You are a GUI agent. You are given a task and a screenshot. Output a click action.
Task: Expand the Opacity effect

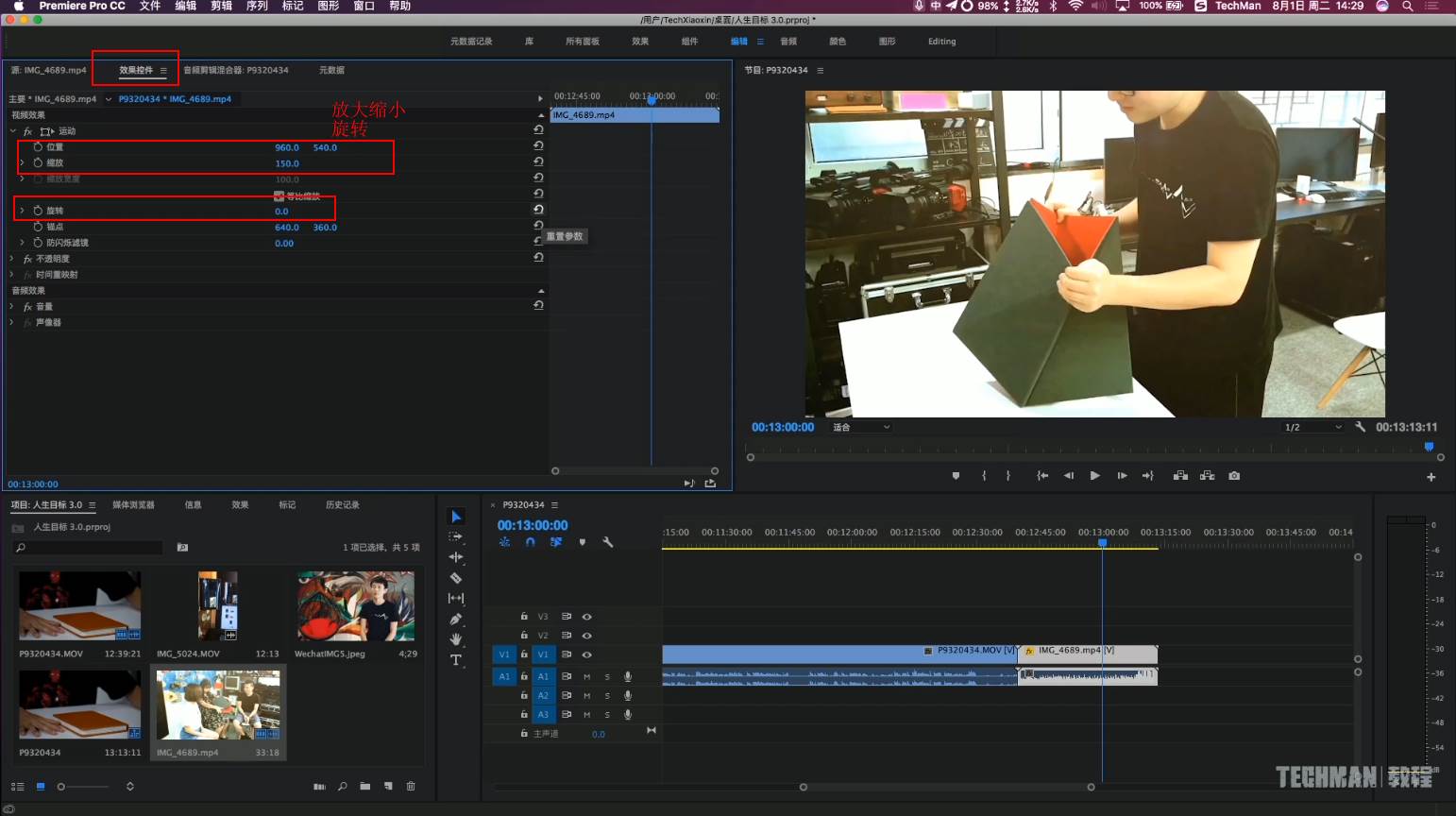click(12, 259)
